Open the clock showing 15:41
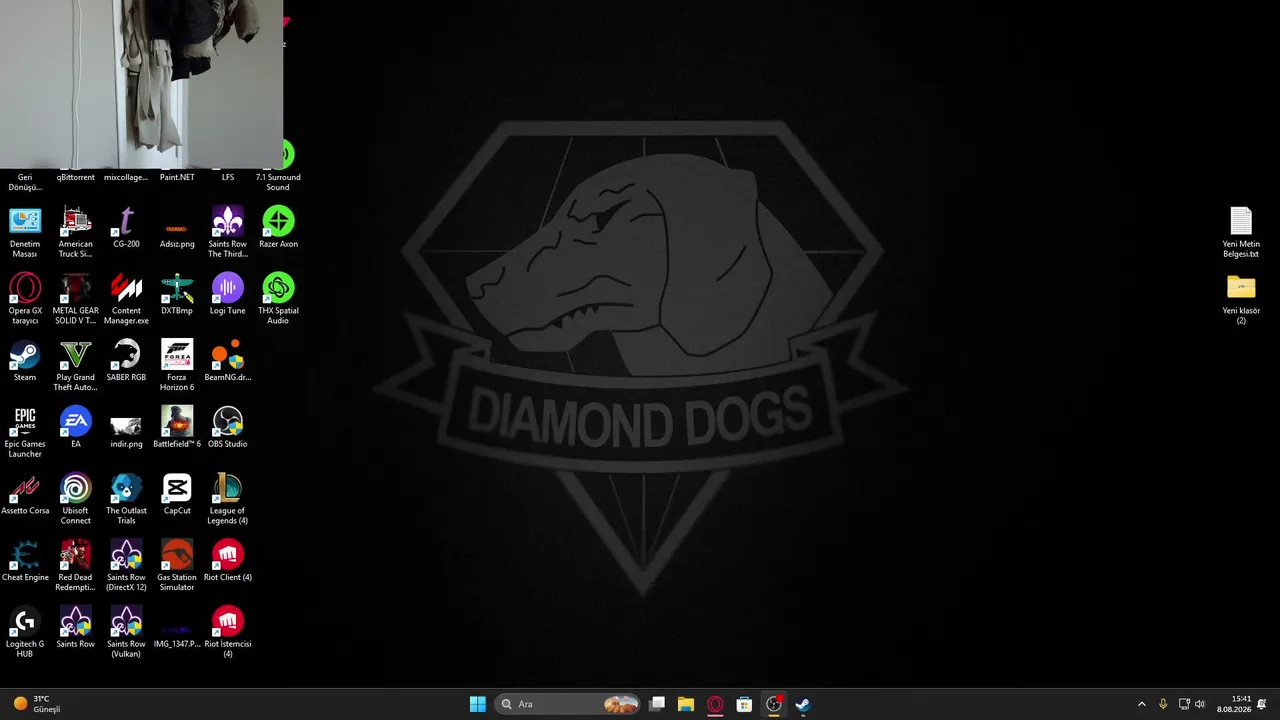The image size is (1280, 720). click(x=1234, y=704)
